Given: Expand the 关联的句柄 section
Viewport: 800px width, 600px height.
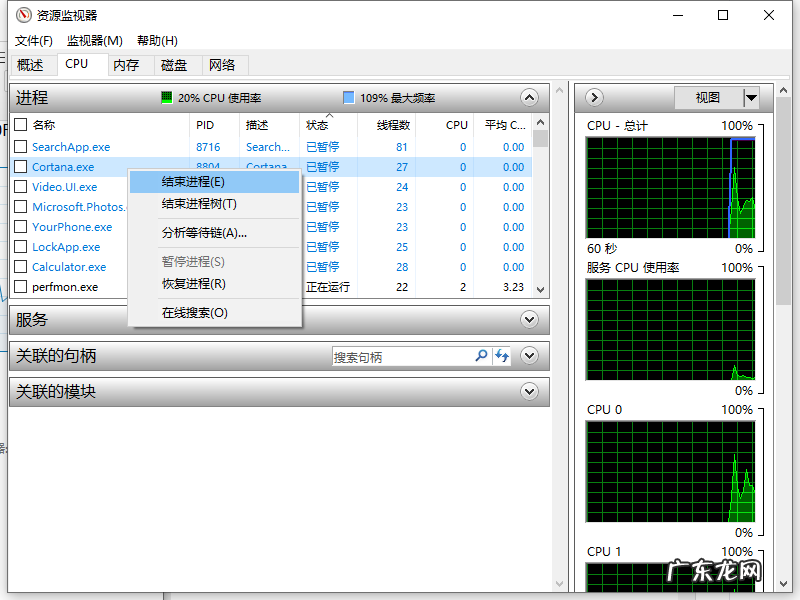Looking at the screenshot, I should 529,356.
